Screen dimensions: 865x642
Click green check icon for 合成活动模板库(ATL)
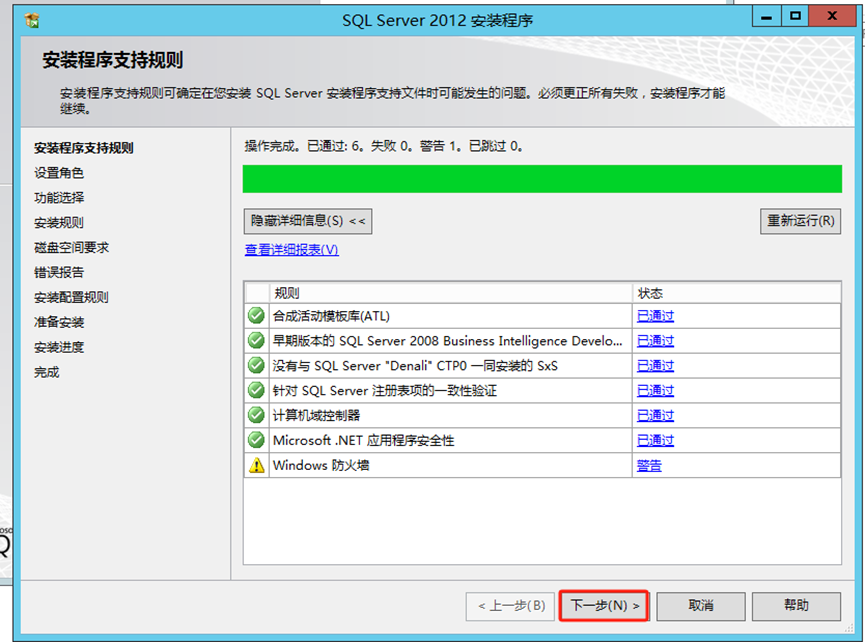(256, 315)
